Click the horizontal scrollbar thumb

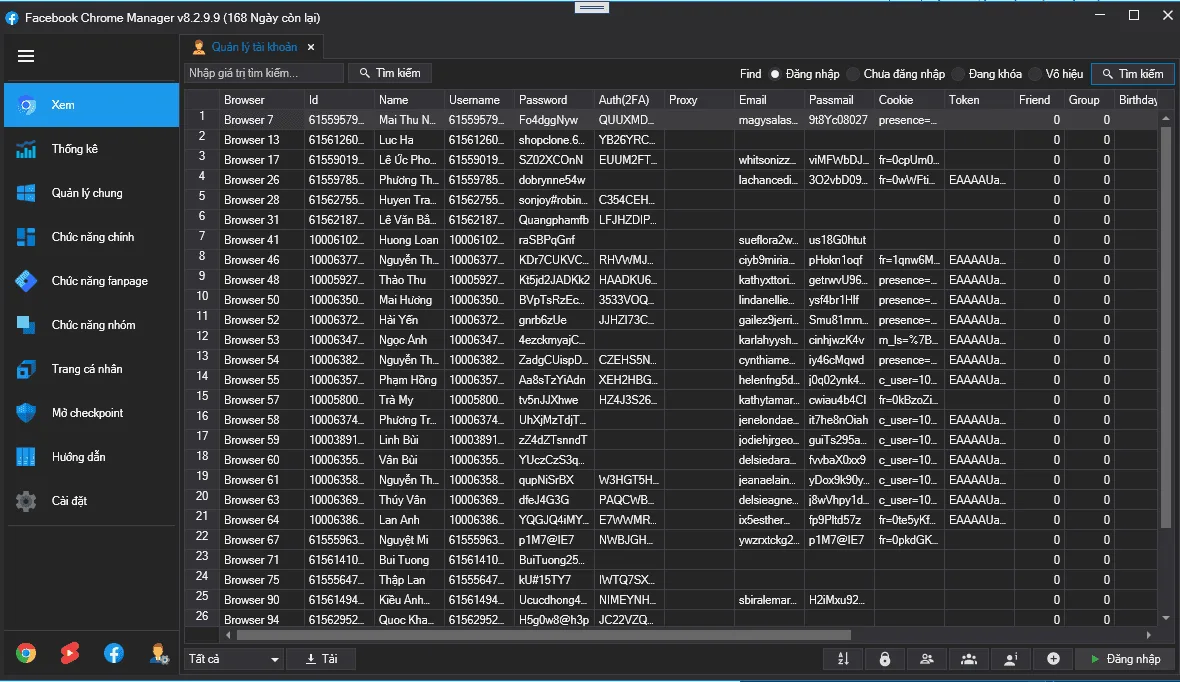click(x=543, y=635)
